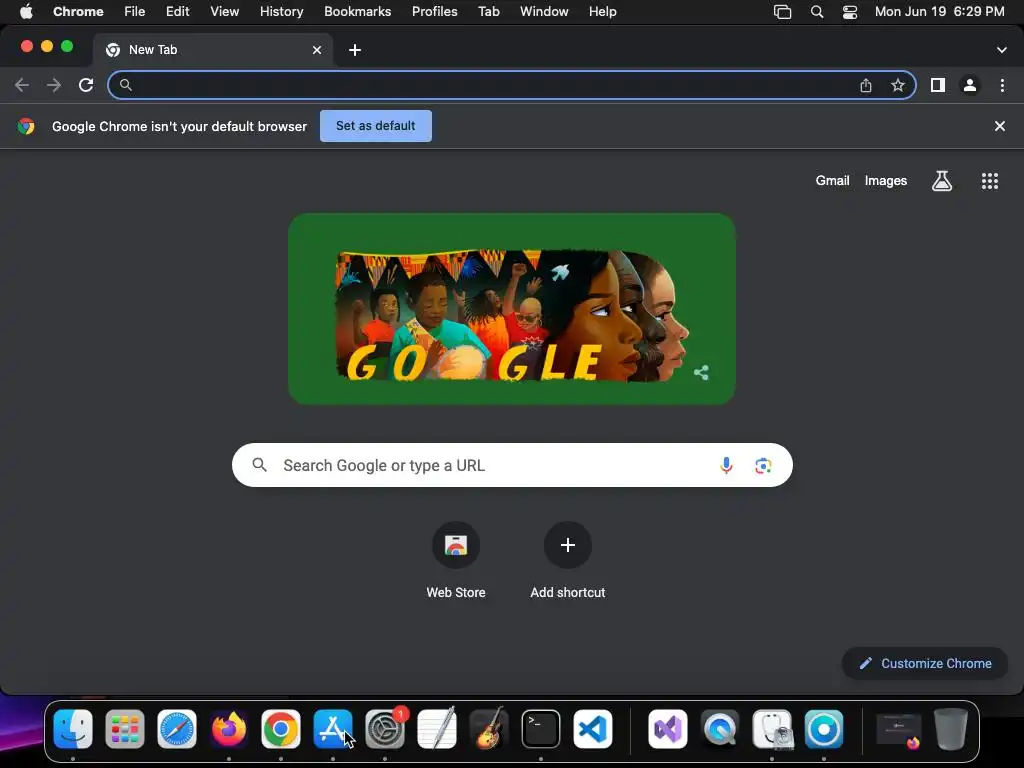Open a new tab with plus button
1024x768 pixels.
[355, 50]
